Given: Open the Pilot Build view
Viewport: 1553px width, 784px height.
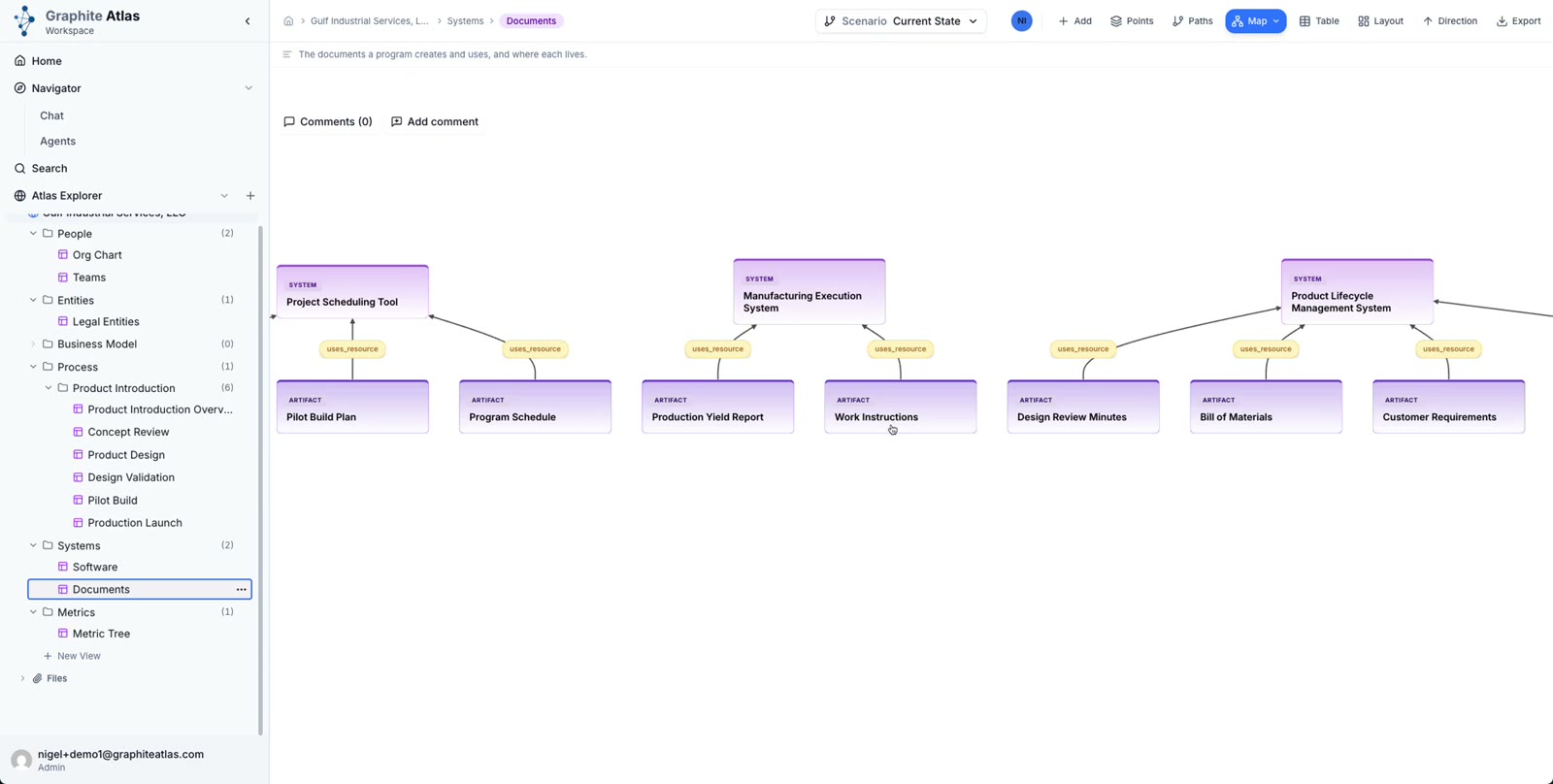Looking at the screenshot, I should pos(113,501).
